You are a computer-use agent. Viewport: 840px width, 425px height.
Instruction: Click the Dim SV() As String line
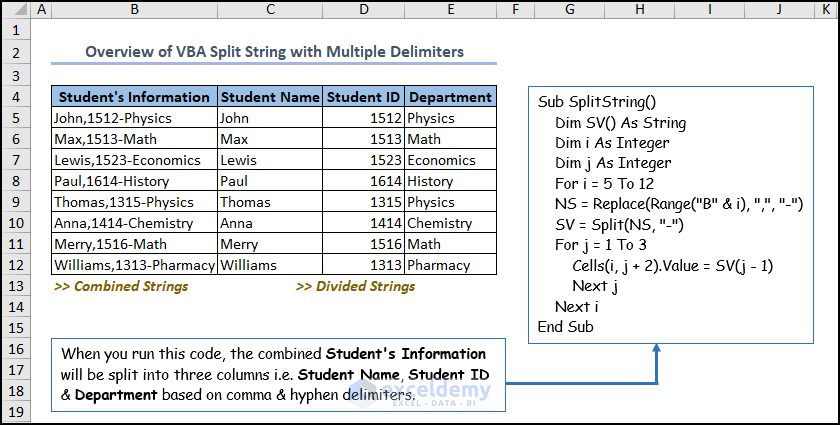[x=620, y=123]
